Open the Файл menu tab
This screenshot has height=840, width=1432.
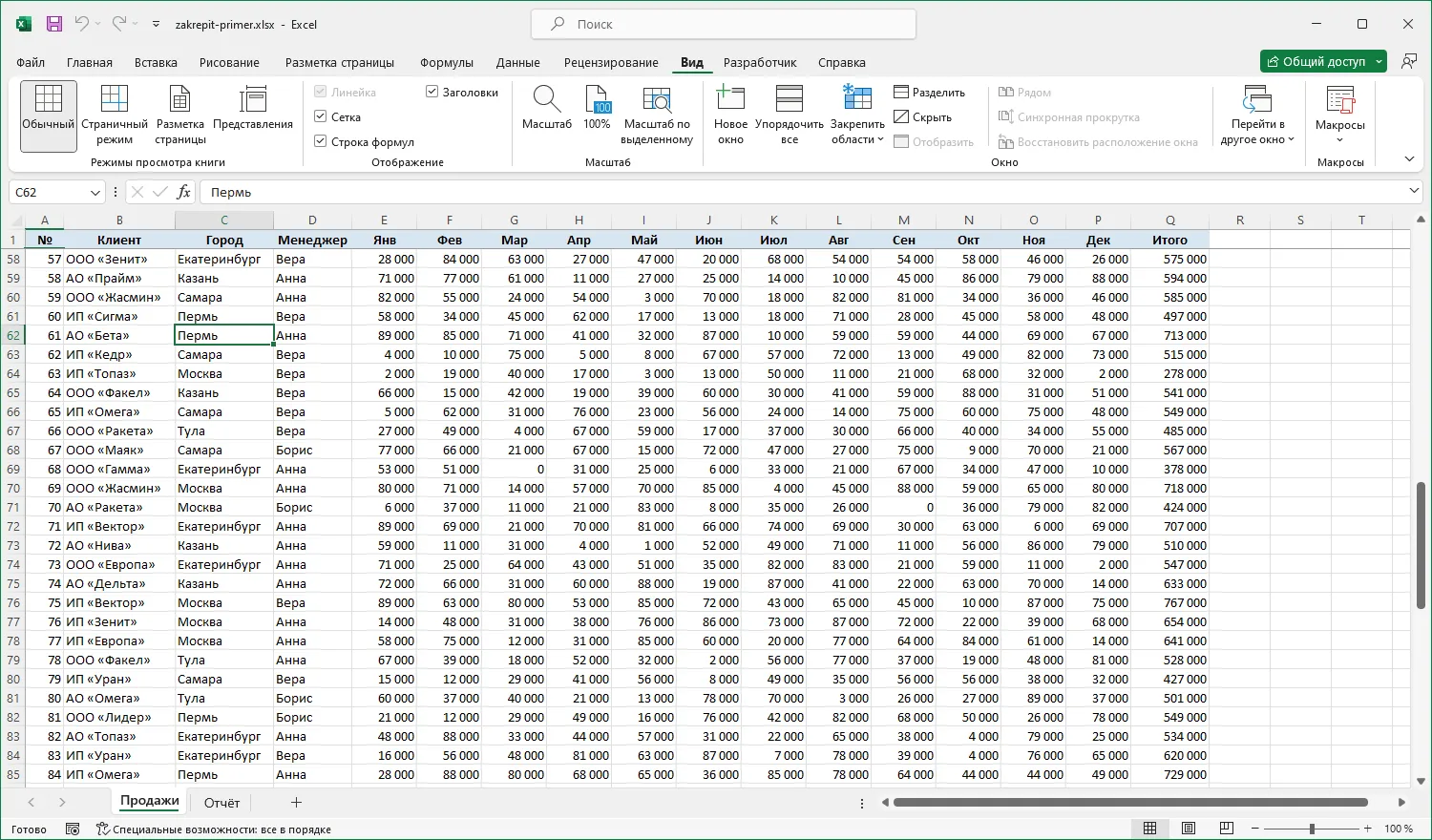[x=31, y=62]
